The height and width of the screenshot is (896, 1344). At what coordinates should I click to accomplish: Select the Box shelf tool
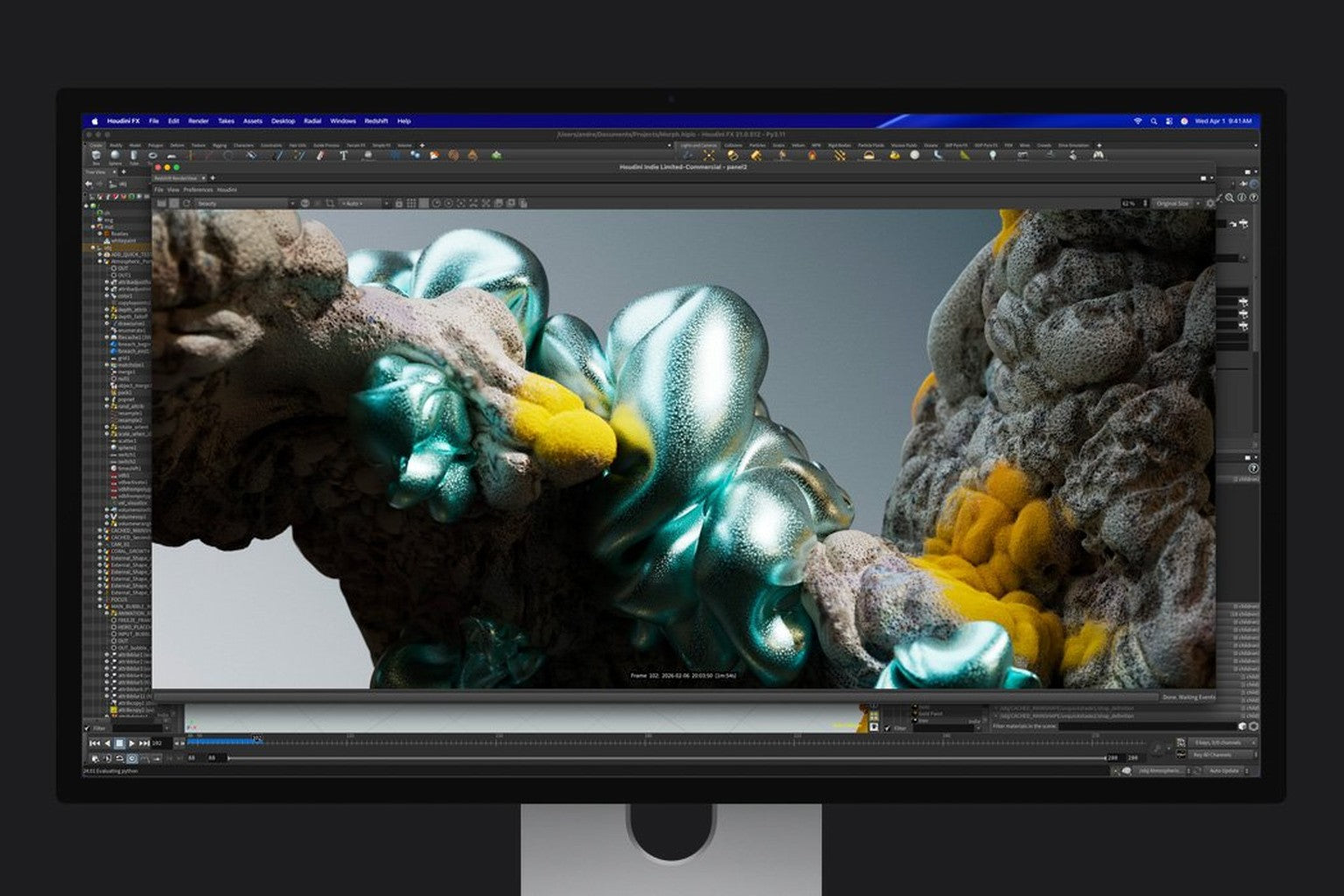coord(96,157)
